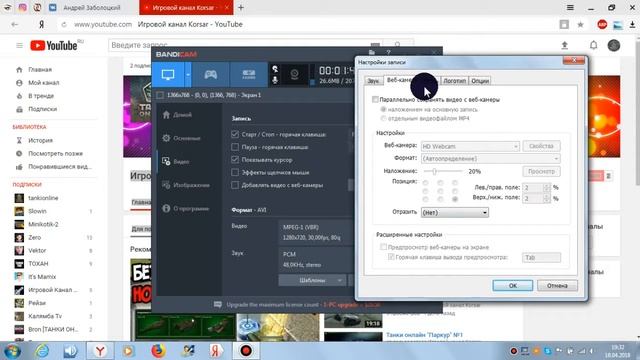Open the Изображения section in Bandicam sidebar
The image size is (640, 360).
(x=186, y=185)
